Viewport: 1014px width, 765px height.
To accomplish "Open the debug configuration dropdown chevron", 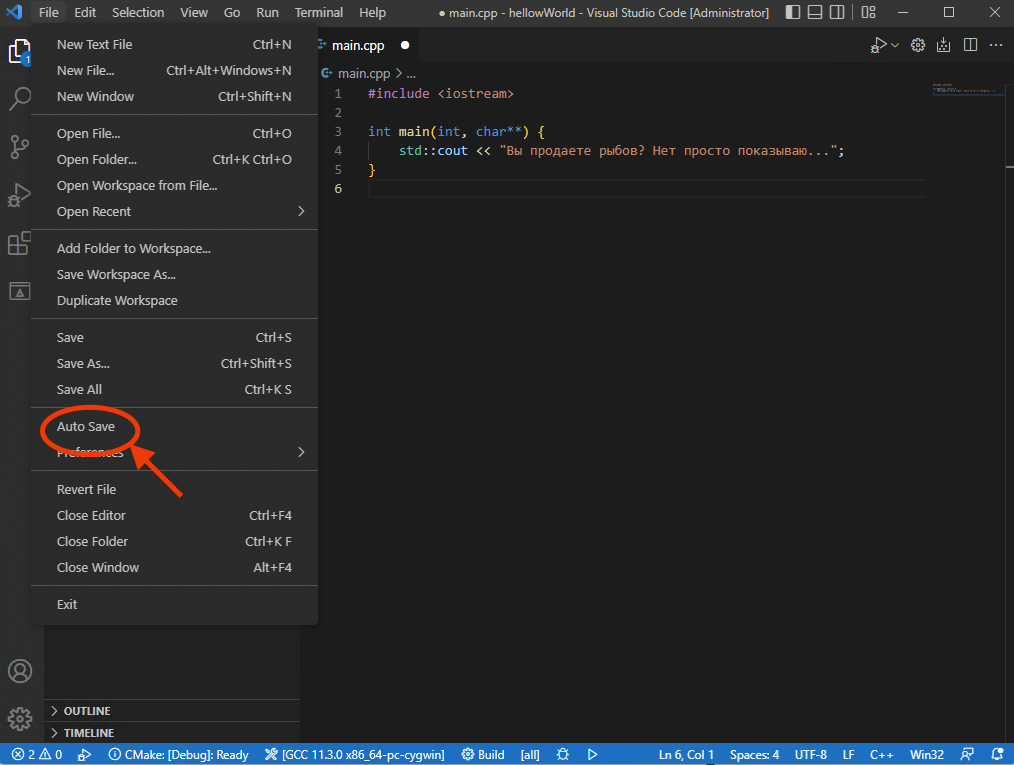I will pyautogui.click(x=893, y=44).
